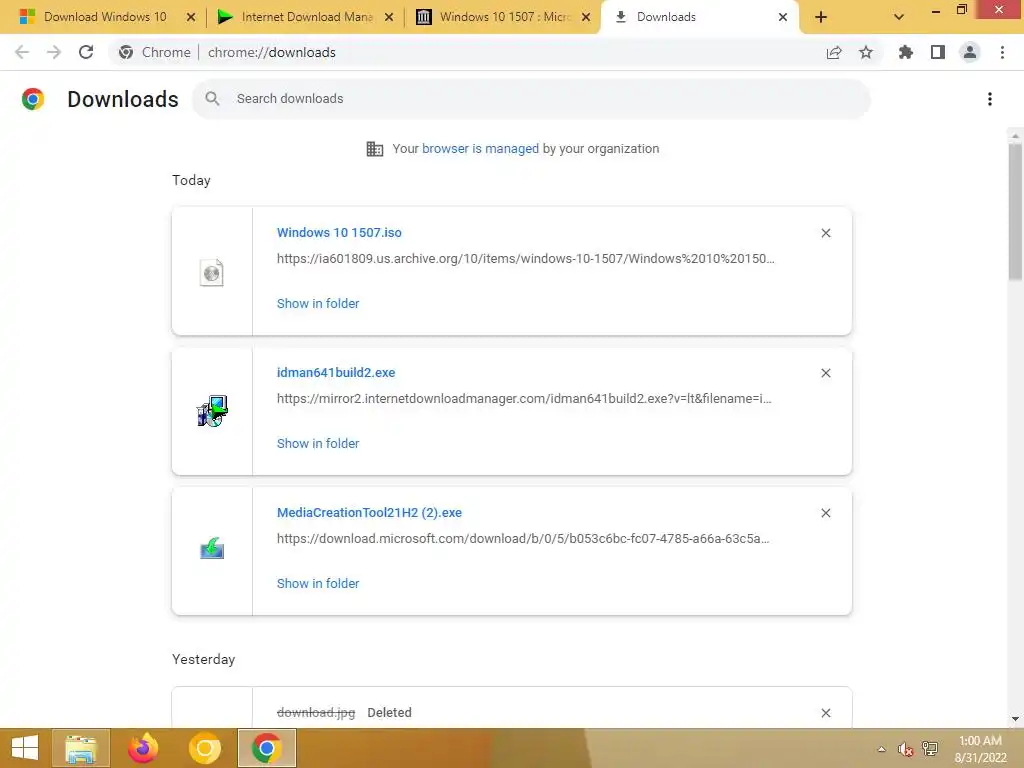Bookmark this page with the star icon
The image size is (1024, 768).
click(866, 52)
